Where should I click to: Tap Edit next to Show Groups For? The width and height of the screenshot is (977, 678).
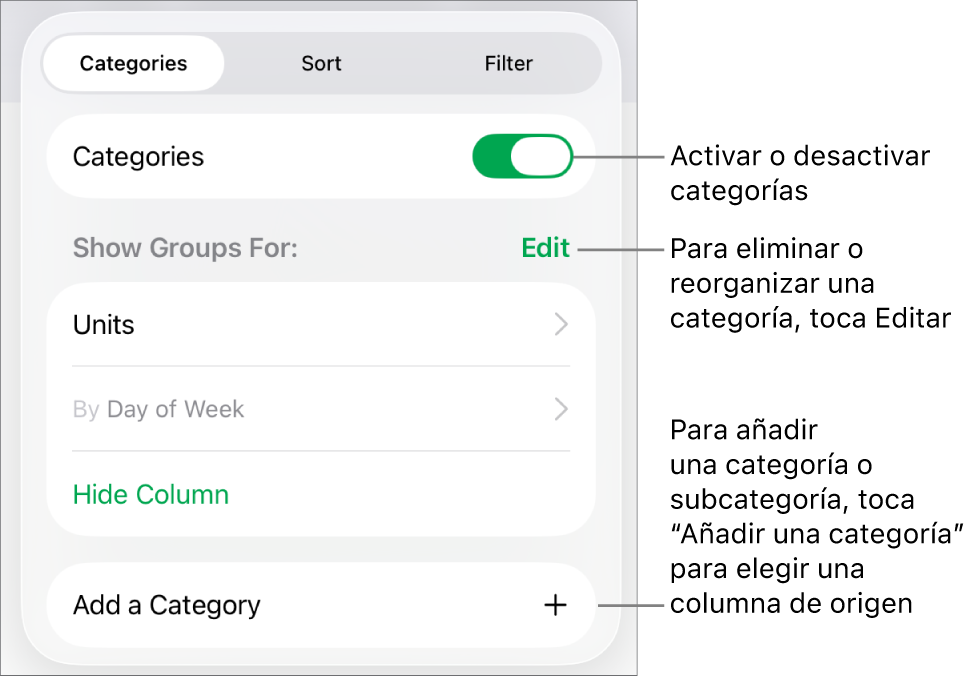545,247
